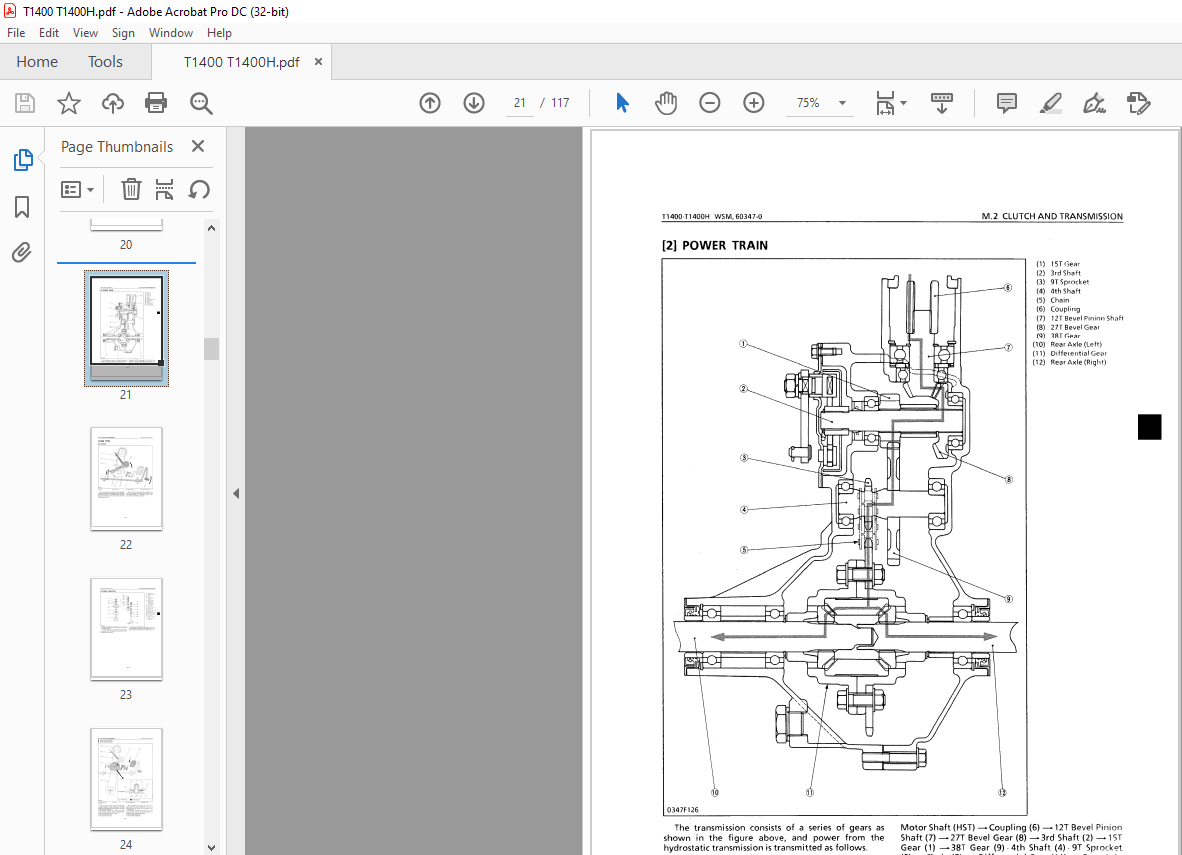Click M.2 CLUTCH AND TRANSMISSION header text
Screen dimensions: 1182x855
[1052, 216]
